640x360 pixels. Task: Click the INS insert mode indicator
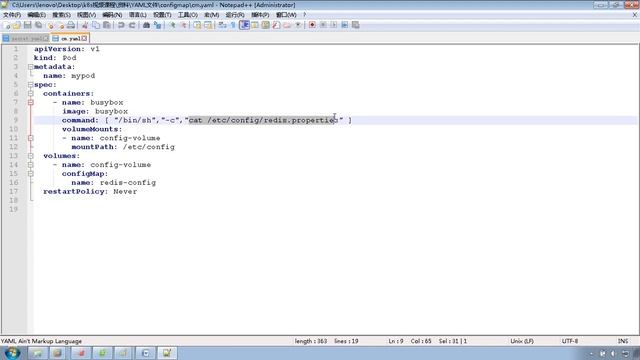623,341
